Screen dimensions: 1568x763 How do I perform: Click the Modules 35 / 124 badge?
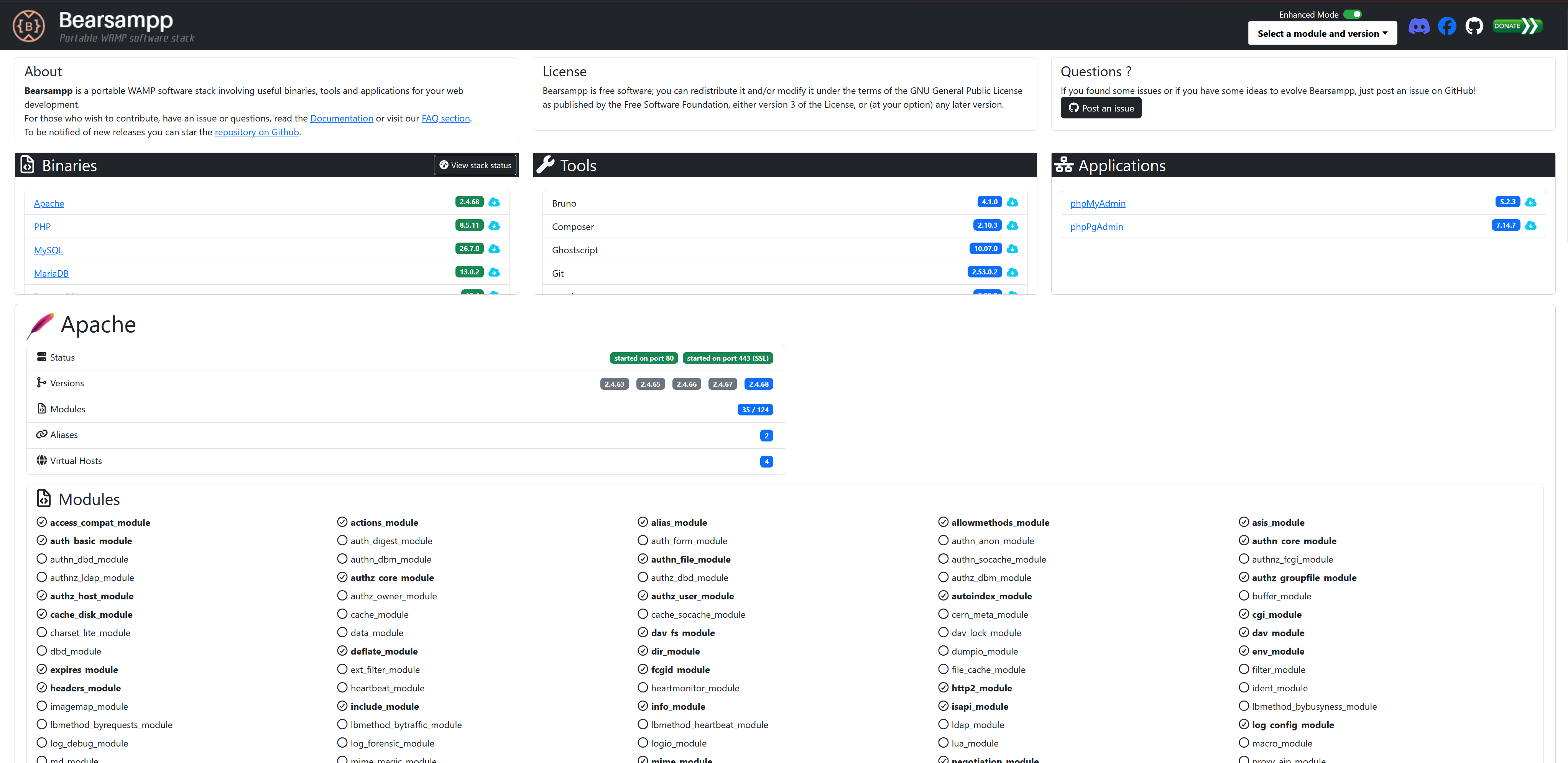coord(755,410)
